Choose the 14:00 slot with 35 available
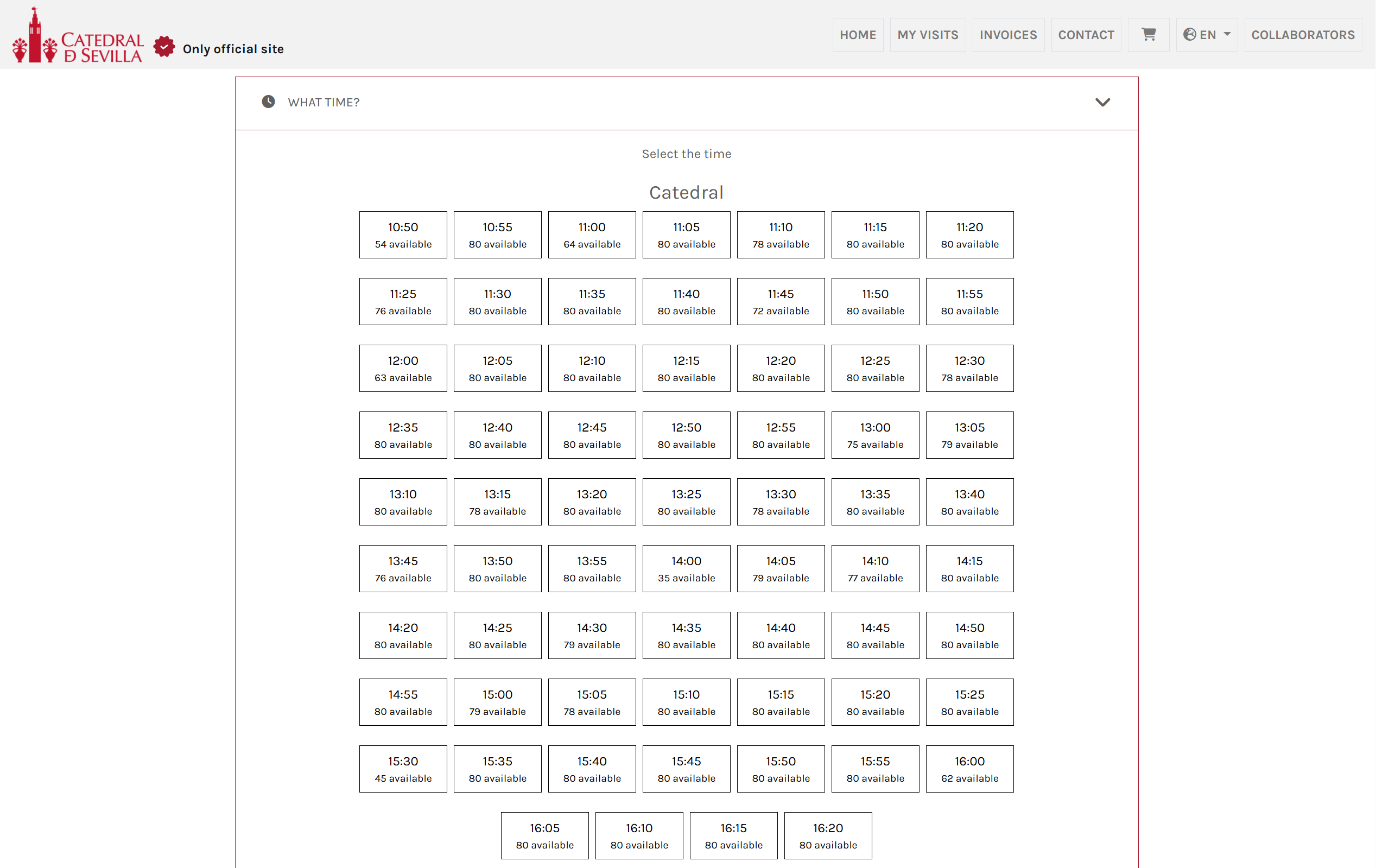Screen dimensions: 1376x868 click(686, 568)
